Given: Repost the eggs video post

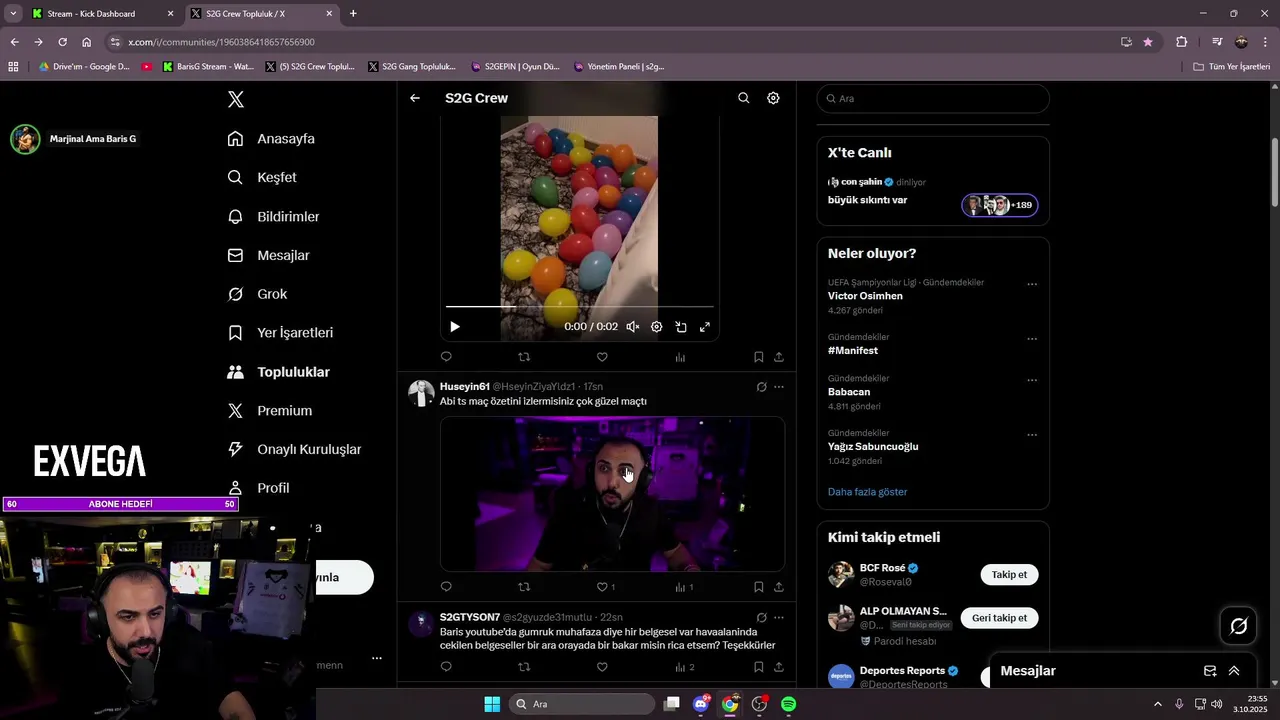Looking at the screenshot, I should pos(524,357).
